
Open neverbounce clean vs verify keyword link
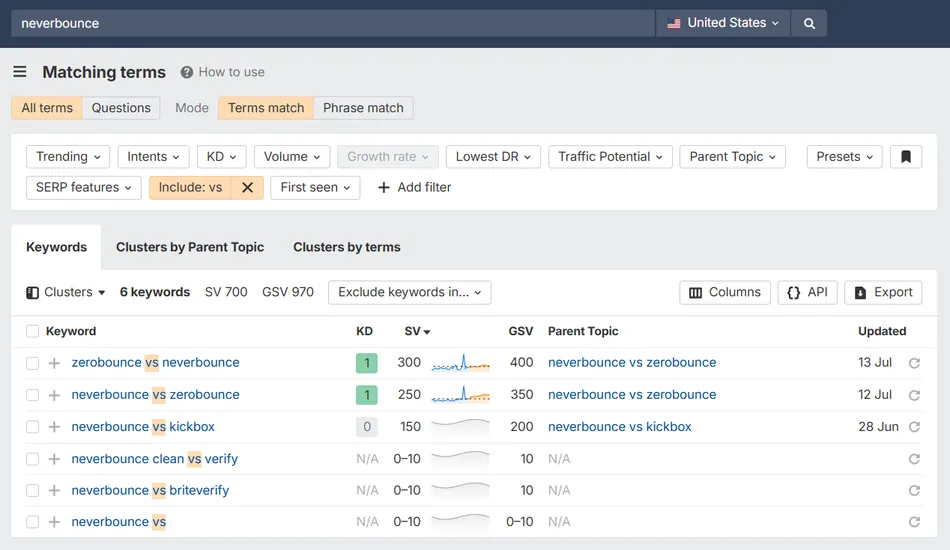point(154,459)
